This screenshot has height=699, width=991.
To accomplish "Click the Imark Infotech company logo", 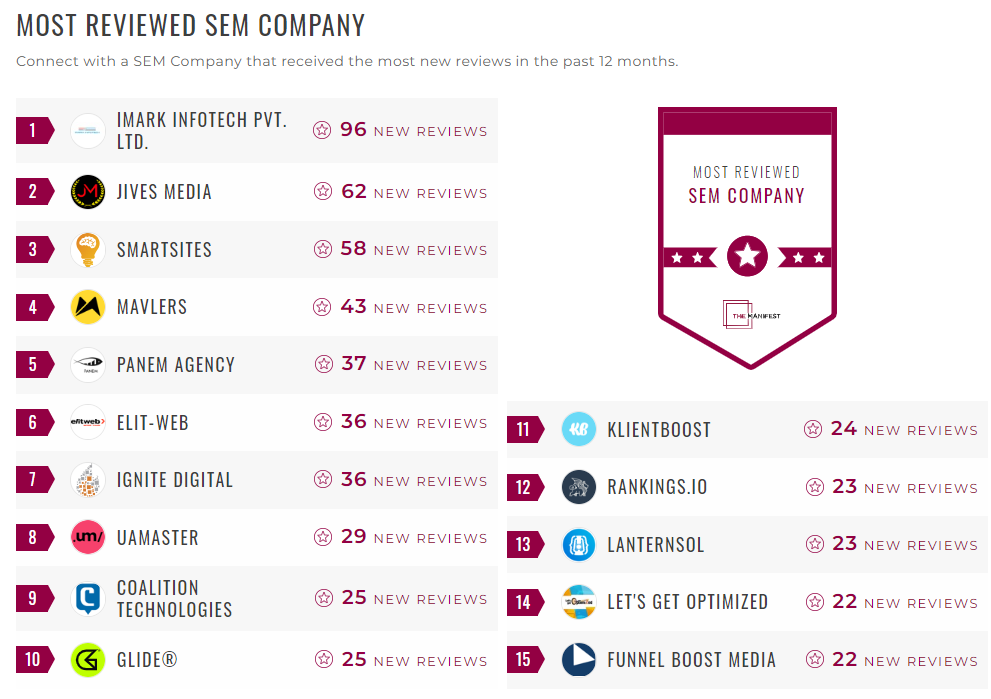I will (x=88, y=131).
